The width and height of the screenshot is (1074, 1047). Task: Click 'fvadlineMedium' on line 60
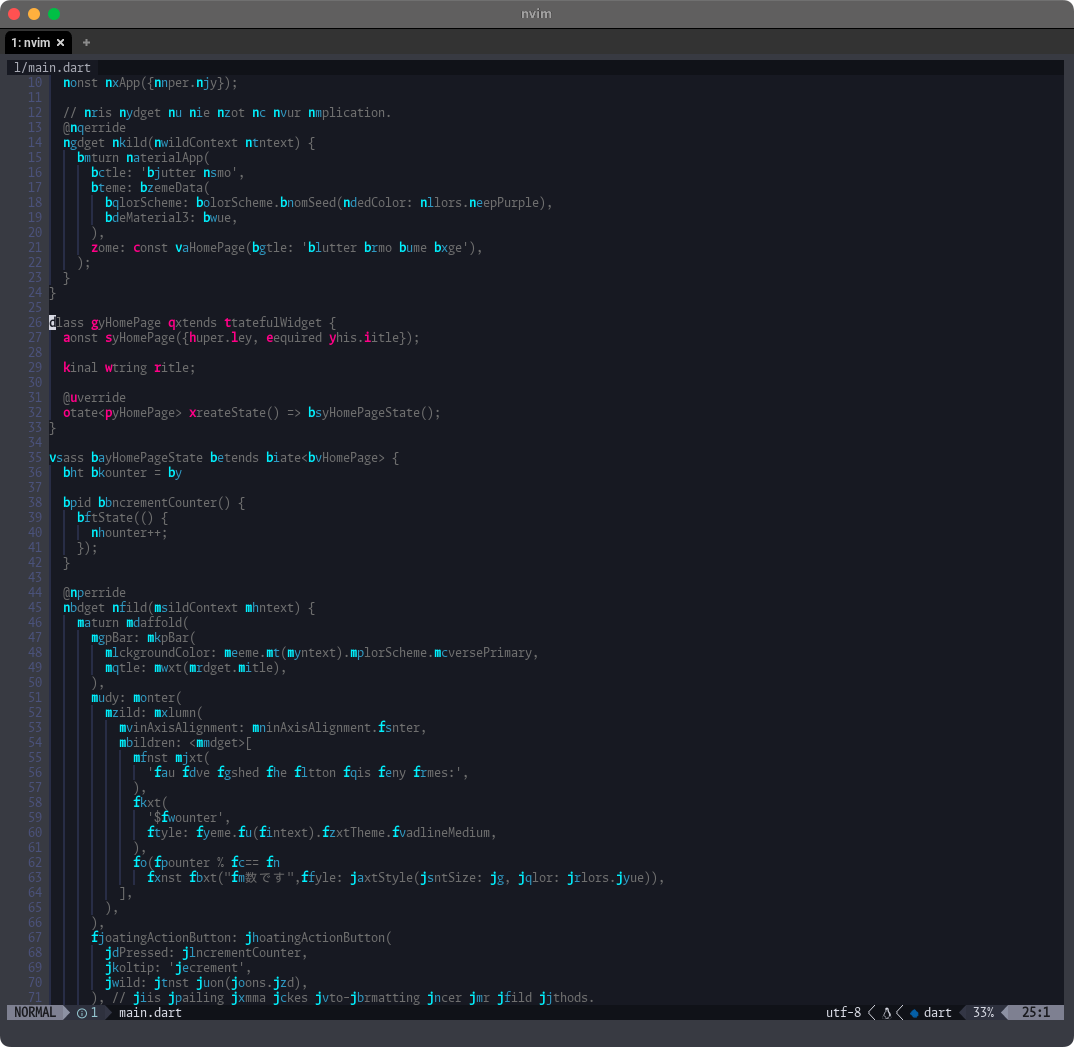pos(440,833)
